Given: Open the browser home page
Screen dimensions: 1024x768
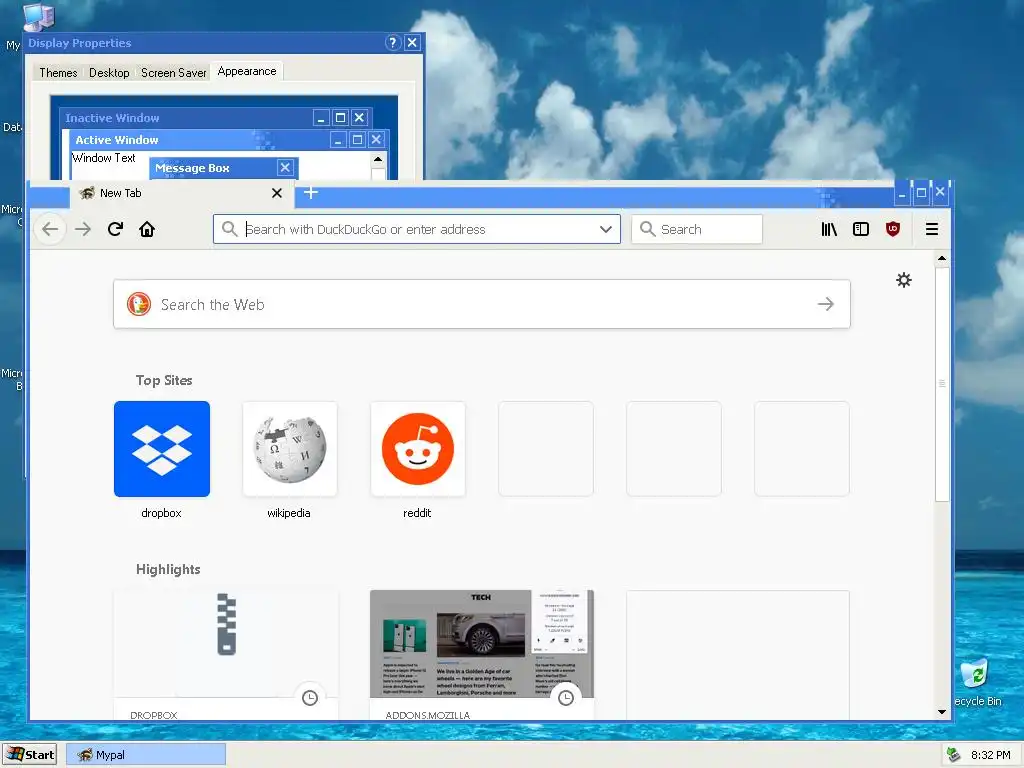Looking at the screenshot, I should pos(147,229).
